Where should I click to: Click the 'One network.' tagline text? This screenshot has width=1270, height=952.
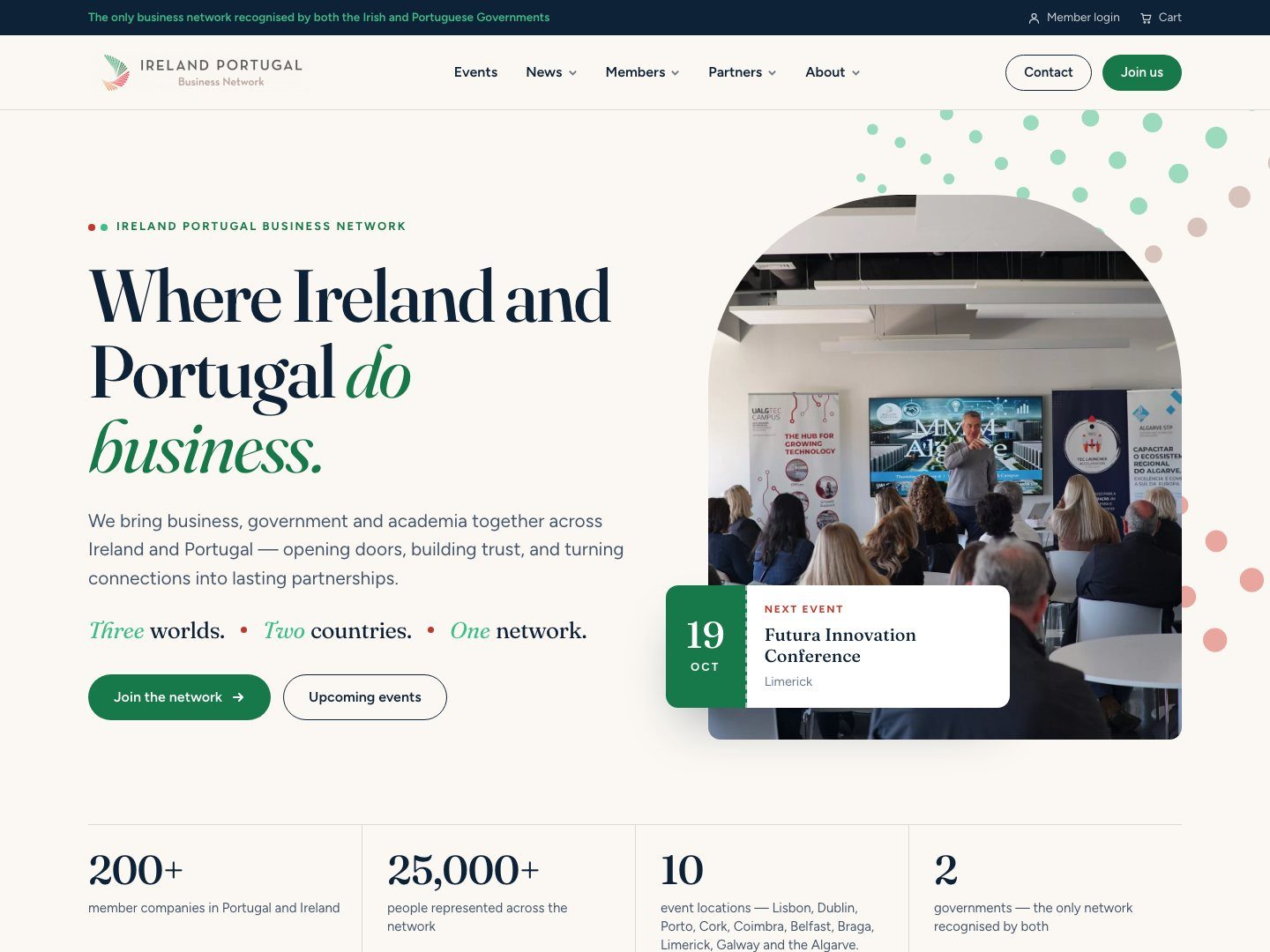point(519,631)
